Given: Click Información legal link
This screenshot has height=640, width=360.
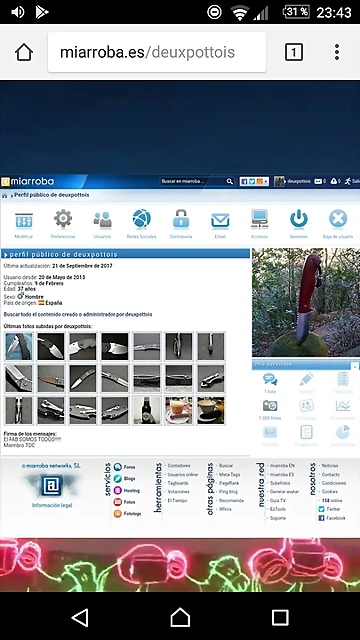Looking at the screenshot, I should click(52, 505).
